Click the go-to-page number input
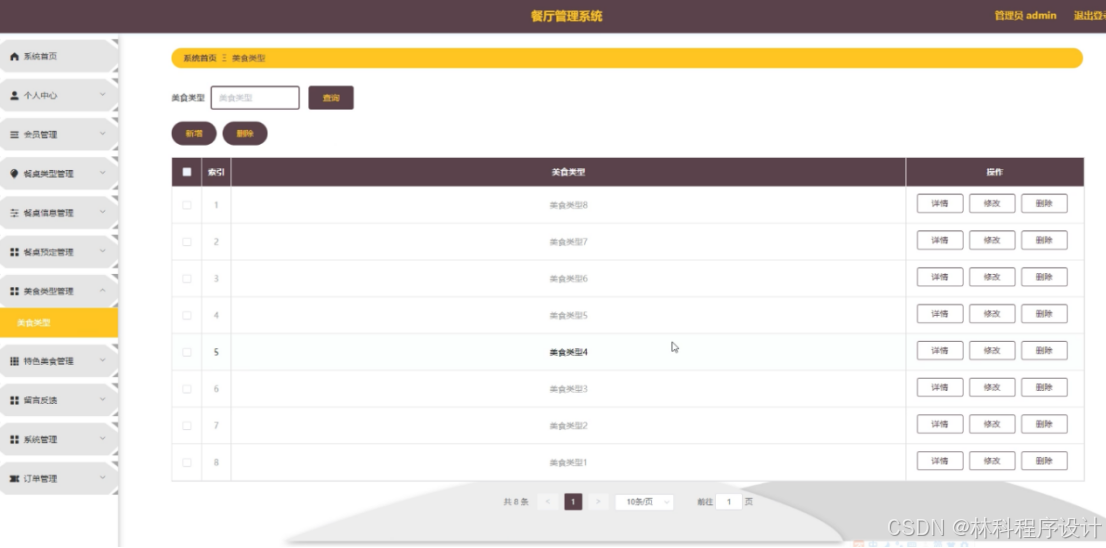 (729, 502)
